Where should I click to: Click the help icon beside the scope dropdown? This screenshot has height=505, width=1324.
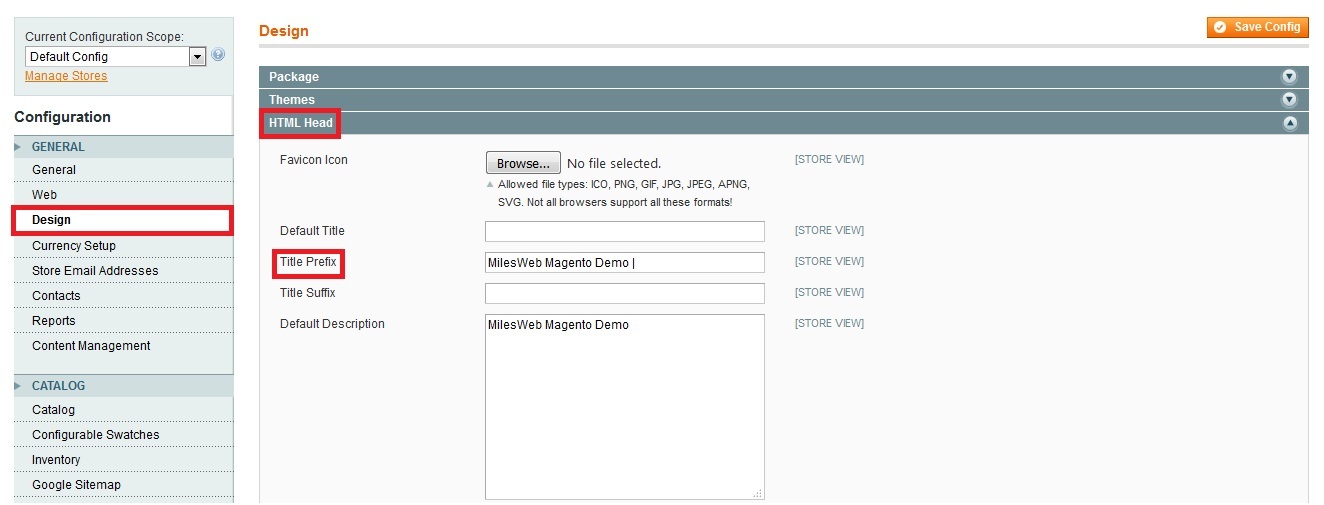[x=218, y=55]
